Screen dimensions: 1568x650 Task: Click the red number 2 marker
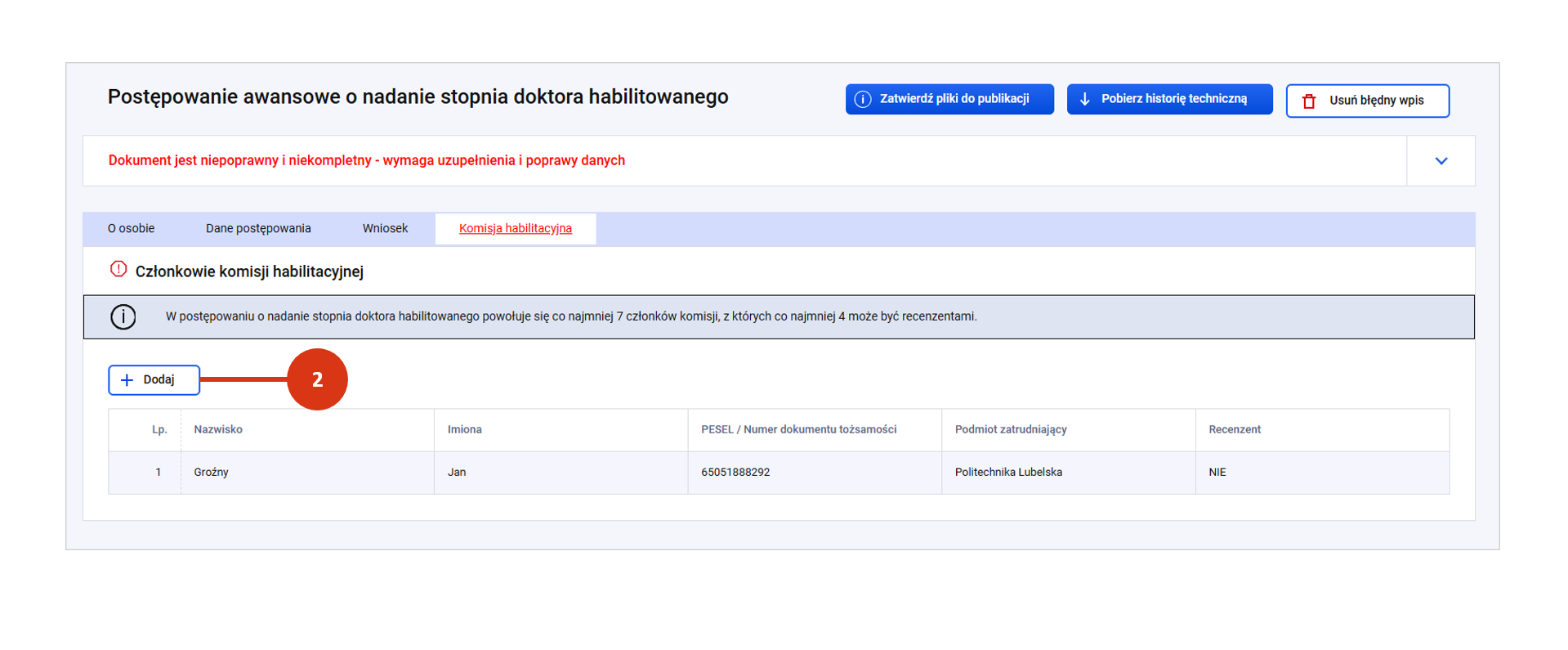(x=317, y=379)
